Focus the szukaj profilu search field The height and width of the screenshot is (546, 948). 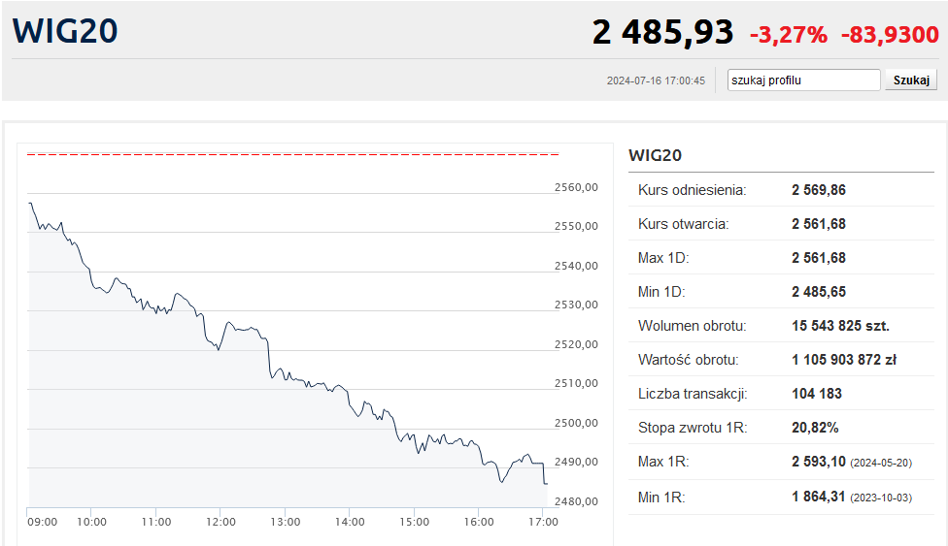coord(804,80)
